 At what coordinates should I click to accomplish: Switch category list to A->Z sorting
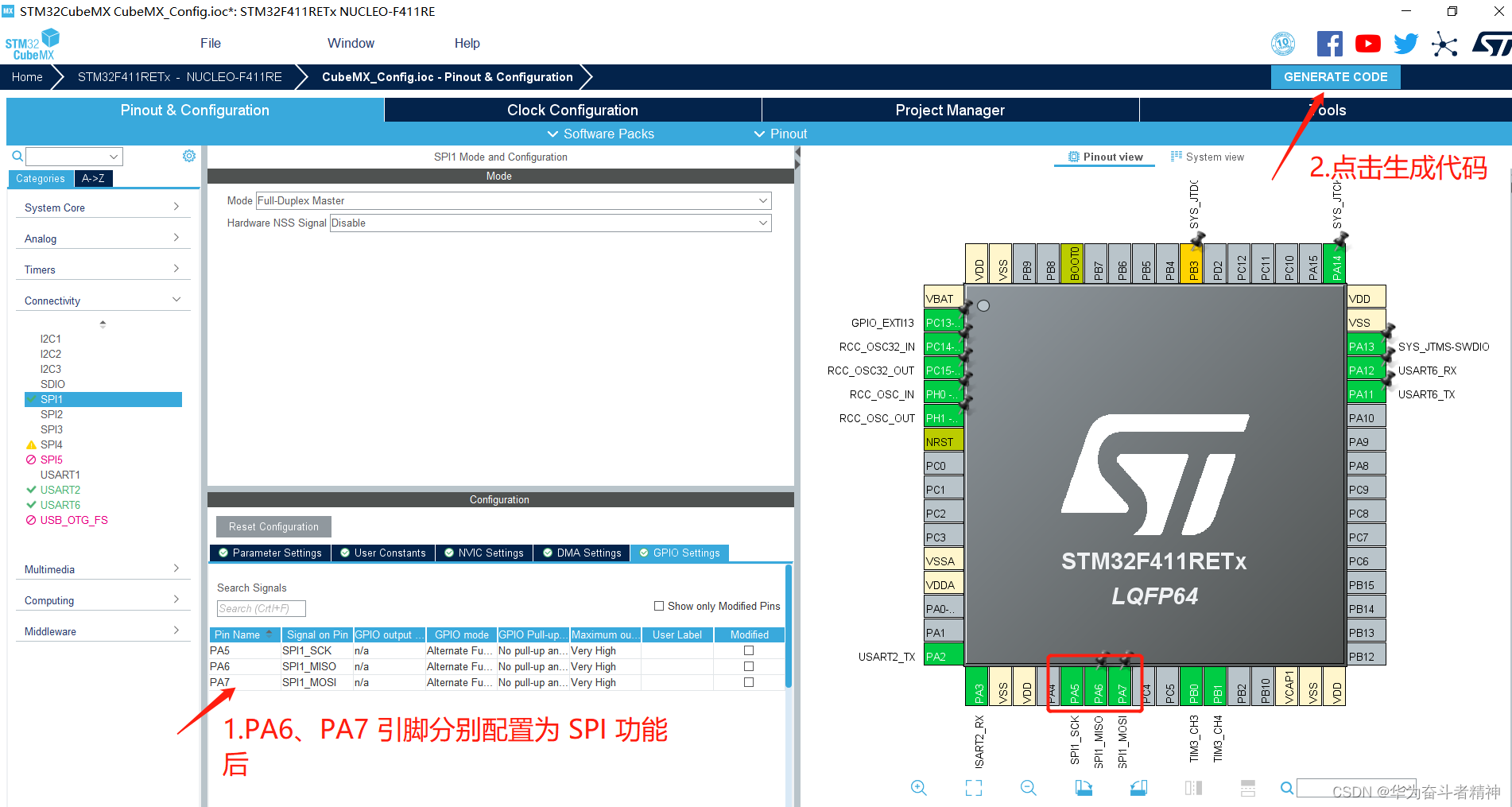coord(93,178)
